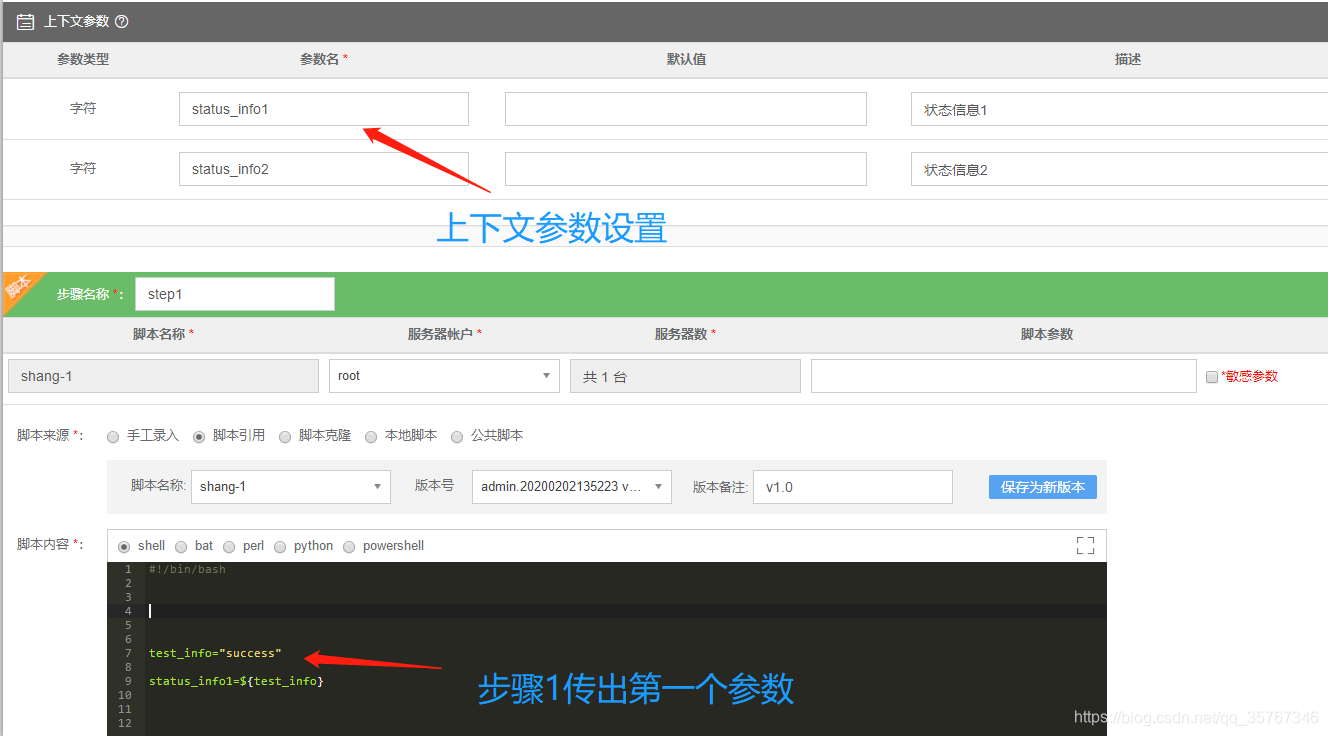Select bat script type
The image size is (1328, 736).
(x=181, y=546)
